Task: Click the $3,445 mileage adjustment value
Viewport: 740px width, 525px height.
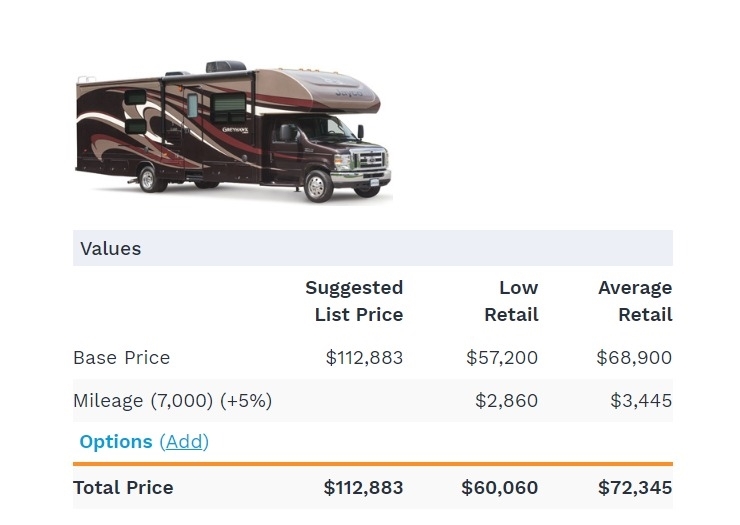Action: (641, 401)
